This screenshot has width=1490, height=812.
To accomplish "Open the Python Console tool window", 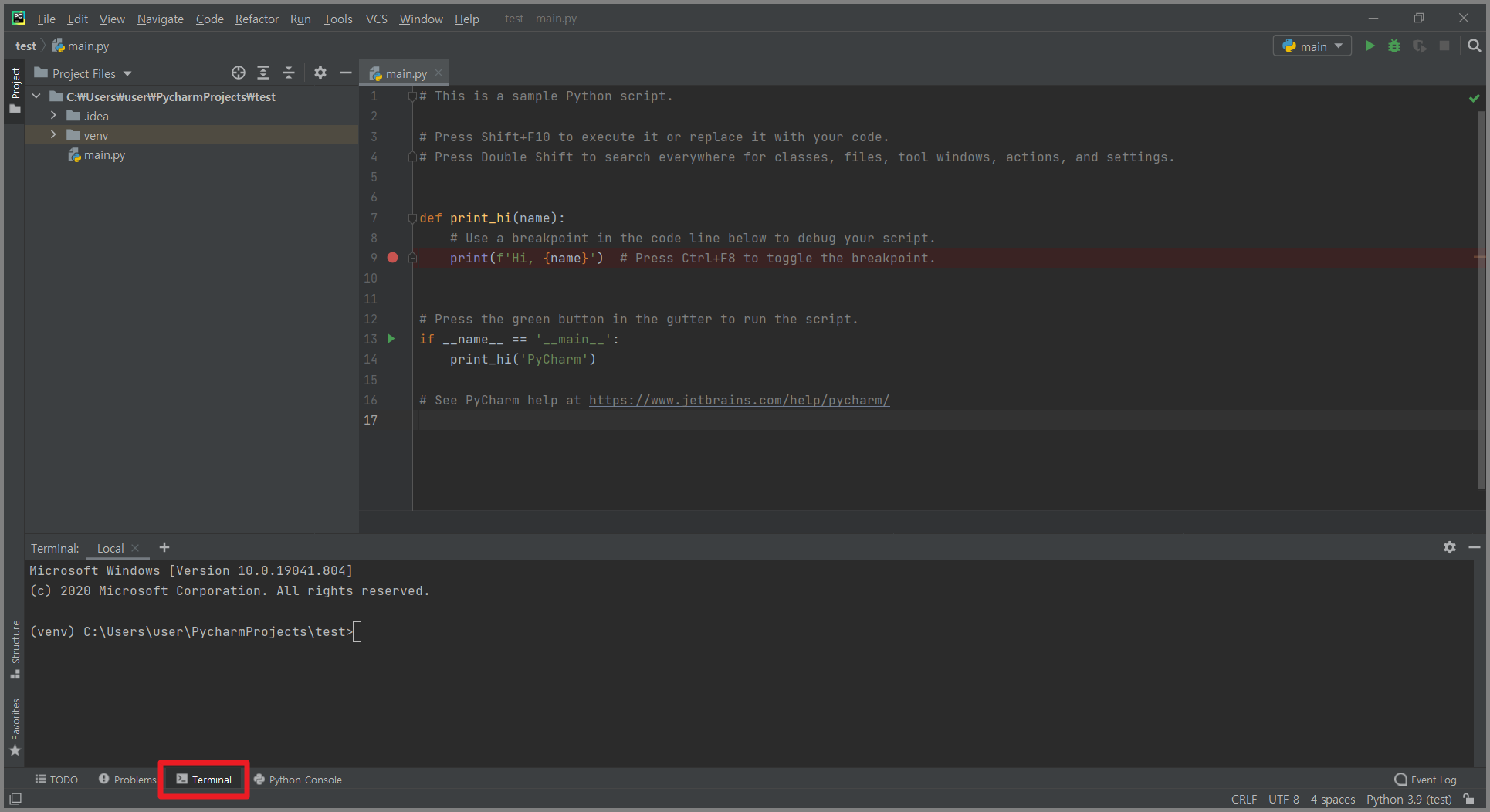I will (x=298, y=780).
